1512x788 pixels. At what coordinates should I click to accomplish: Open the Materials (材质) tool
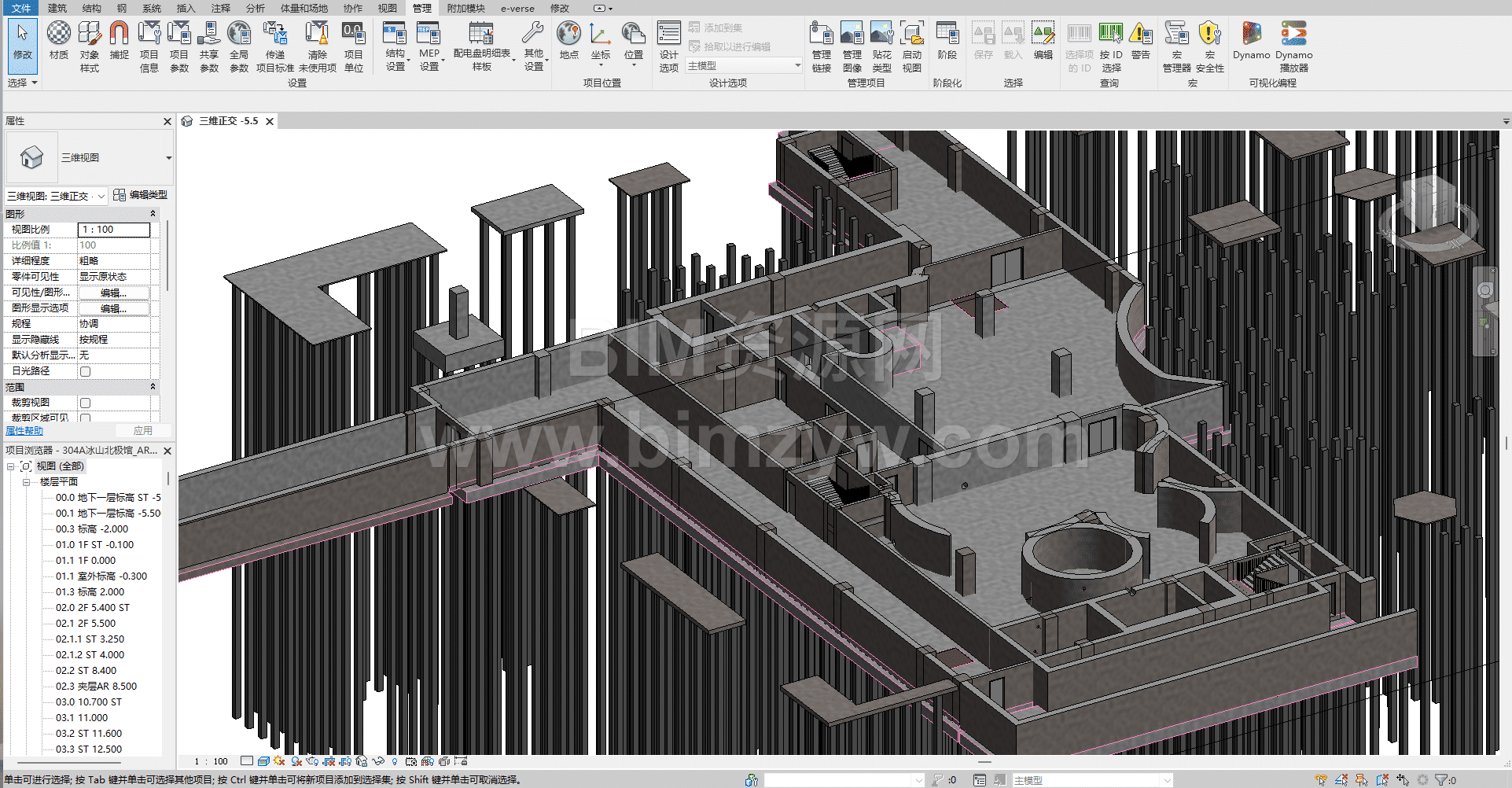pos(59,41)
